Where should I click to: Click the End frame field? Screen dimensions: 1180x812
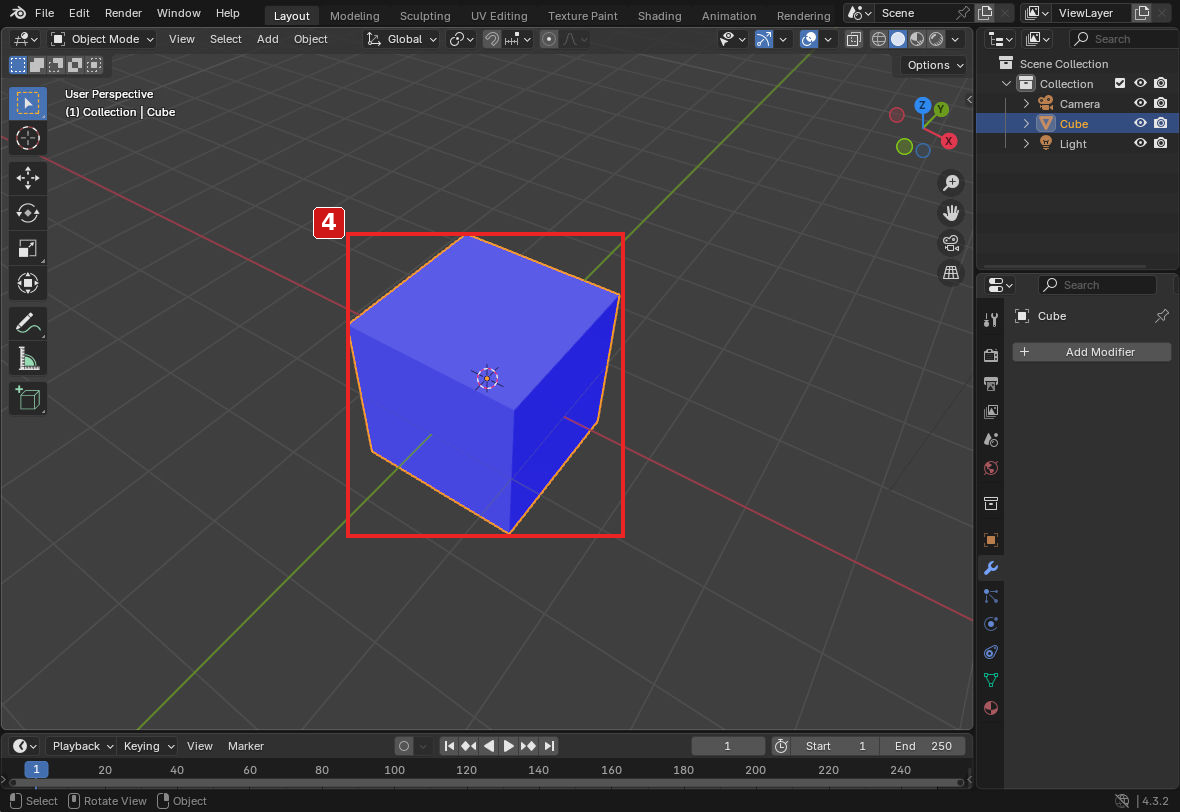(923, 746)
